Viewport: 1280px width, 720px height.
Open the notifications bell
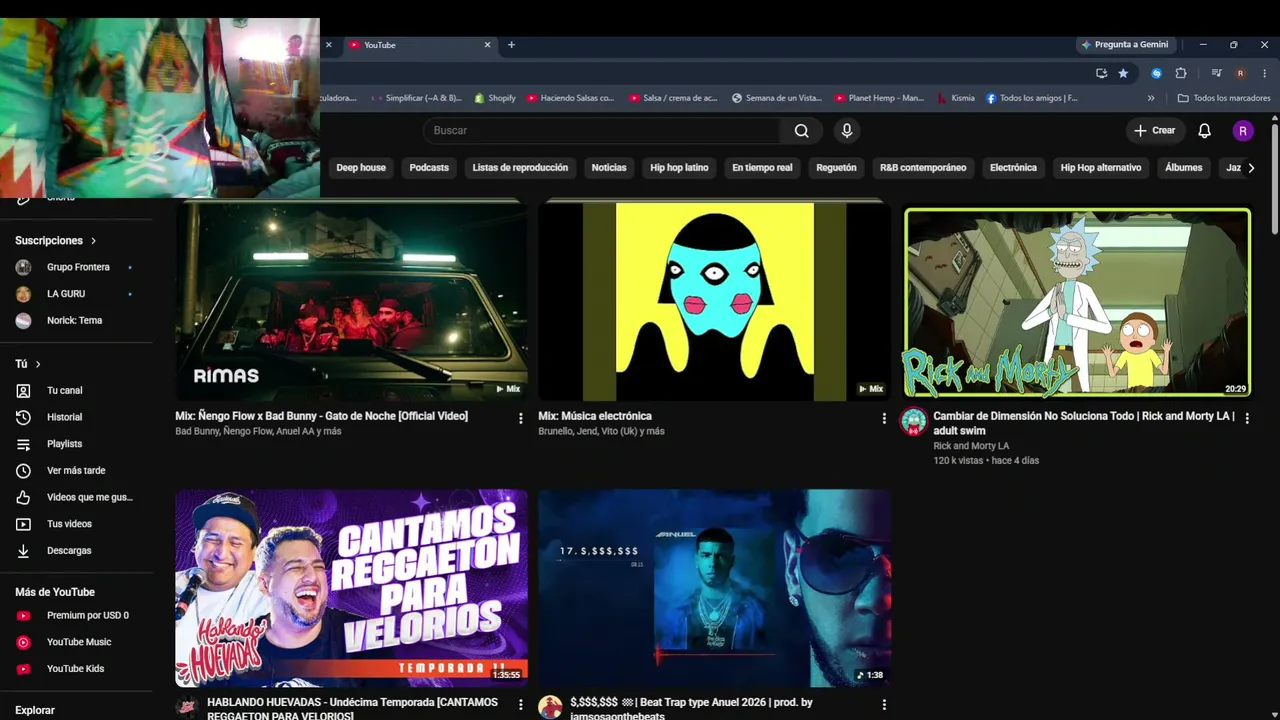click(x=1204, y=131)
